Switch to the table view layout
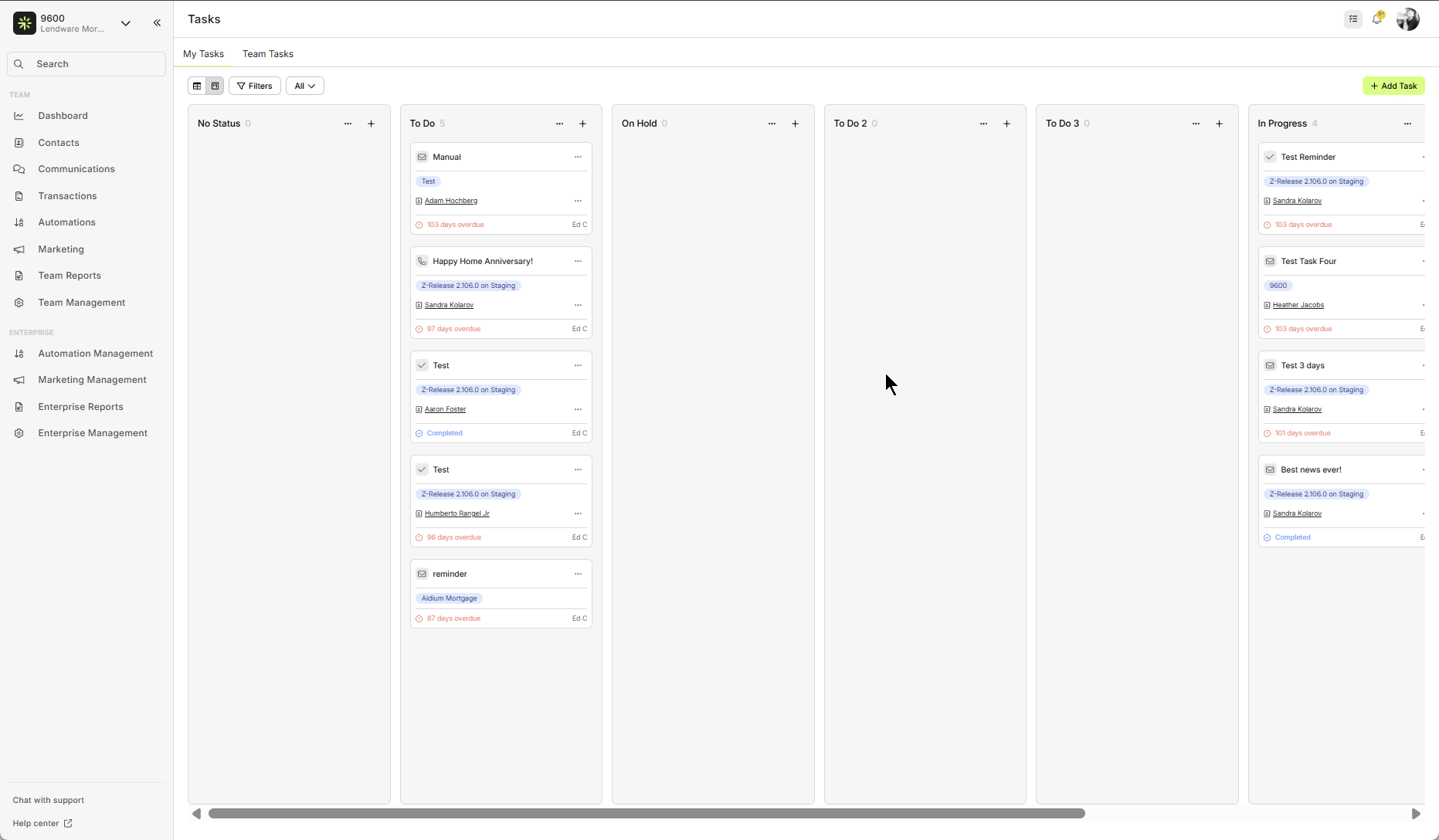Viewport: 1439px width, 840px height. click(198, 86)
